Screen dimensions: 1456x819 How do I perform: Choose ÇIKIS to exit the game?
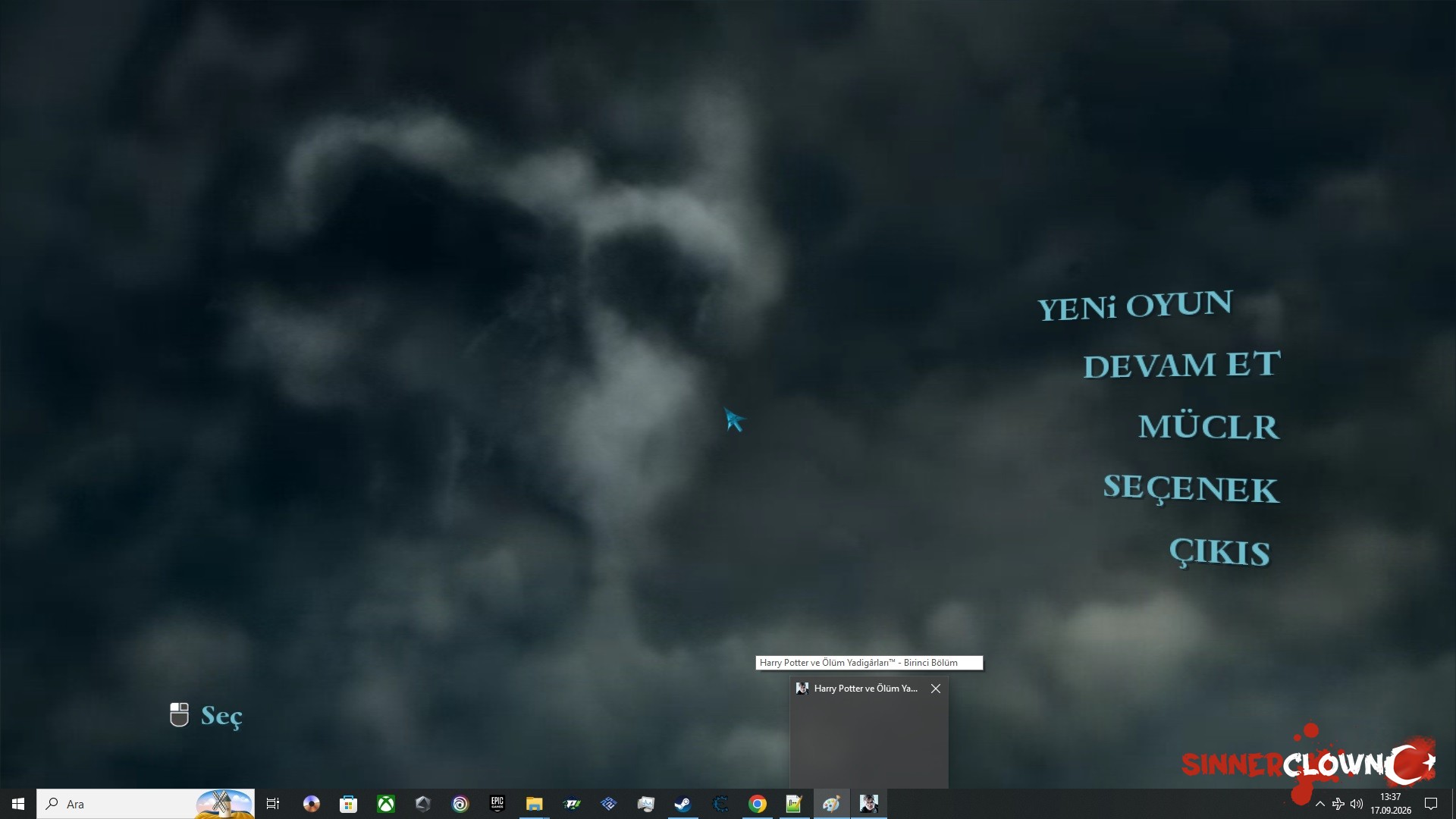point(1219,552)
